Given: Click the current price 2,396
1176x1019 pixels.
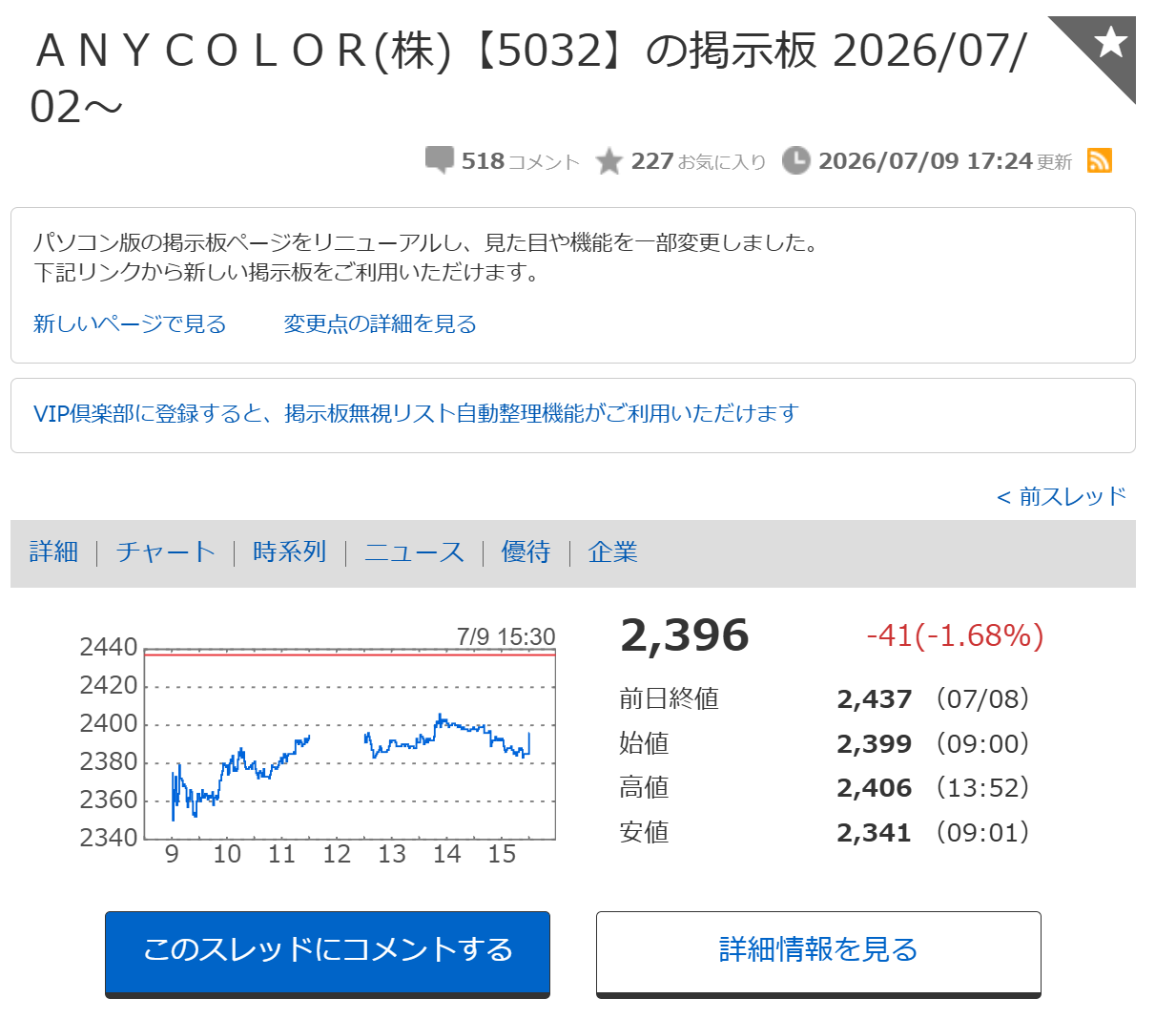Looking at the screenshot, I should click(685, 635).
